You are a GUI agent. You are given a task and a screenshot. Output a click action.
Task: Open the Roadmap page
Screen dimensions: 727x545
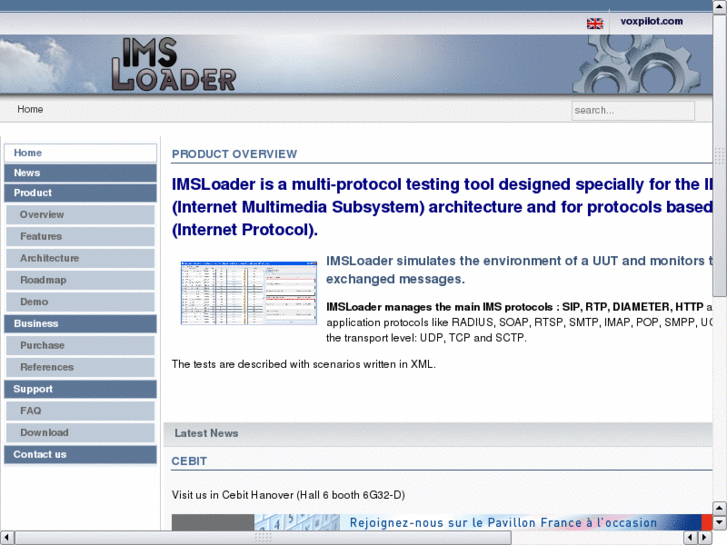pyautogui.click(x=80, y=280)
